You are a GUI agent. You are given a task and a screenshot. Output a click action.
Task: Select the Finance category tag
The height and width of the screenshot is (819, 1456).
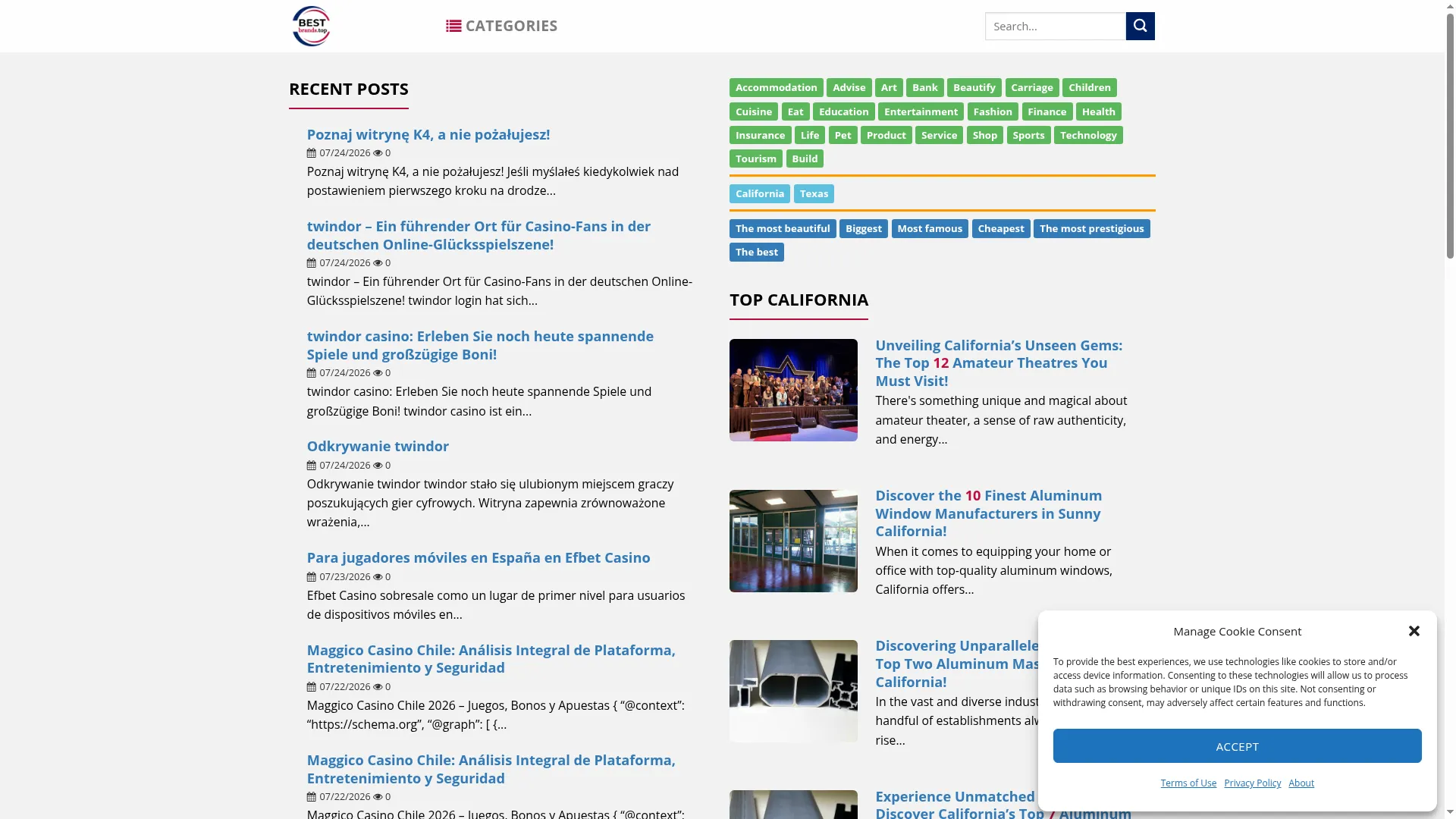[1046, 111]
